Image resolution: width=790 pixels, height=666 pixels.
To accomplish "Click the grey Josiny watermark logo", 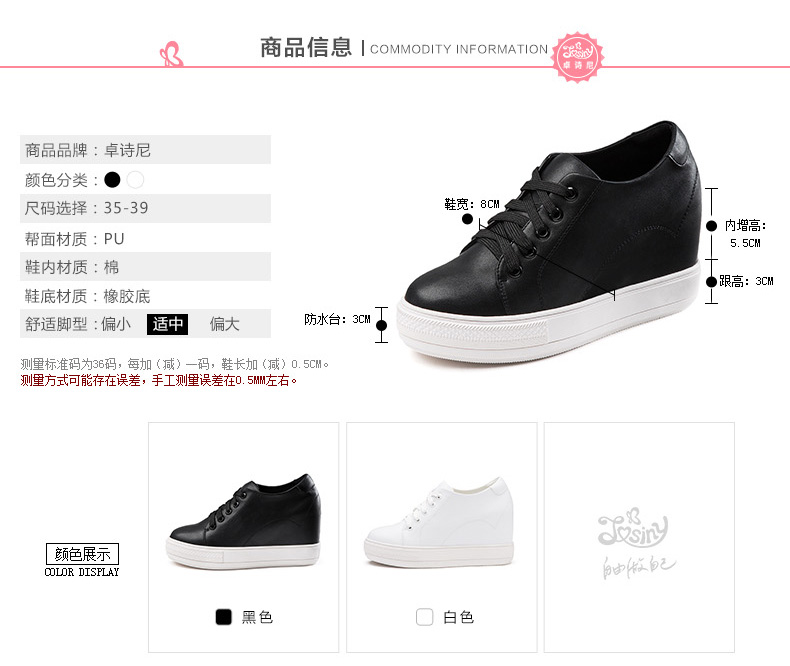I will pyautogui.click(x=636, y=543).
